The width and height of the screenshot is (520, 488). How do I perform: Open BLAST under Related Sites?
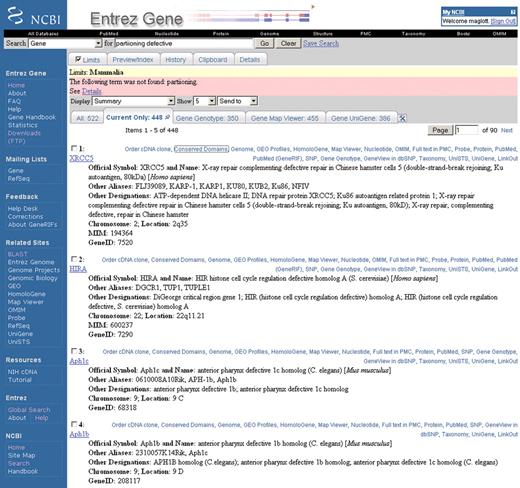coord(17,254)
